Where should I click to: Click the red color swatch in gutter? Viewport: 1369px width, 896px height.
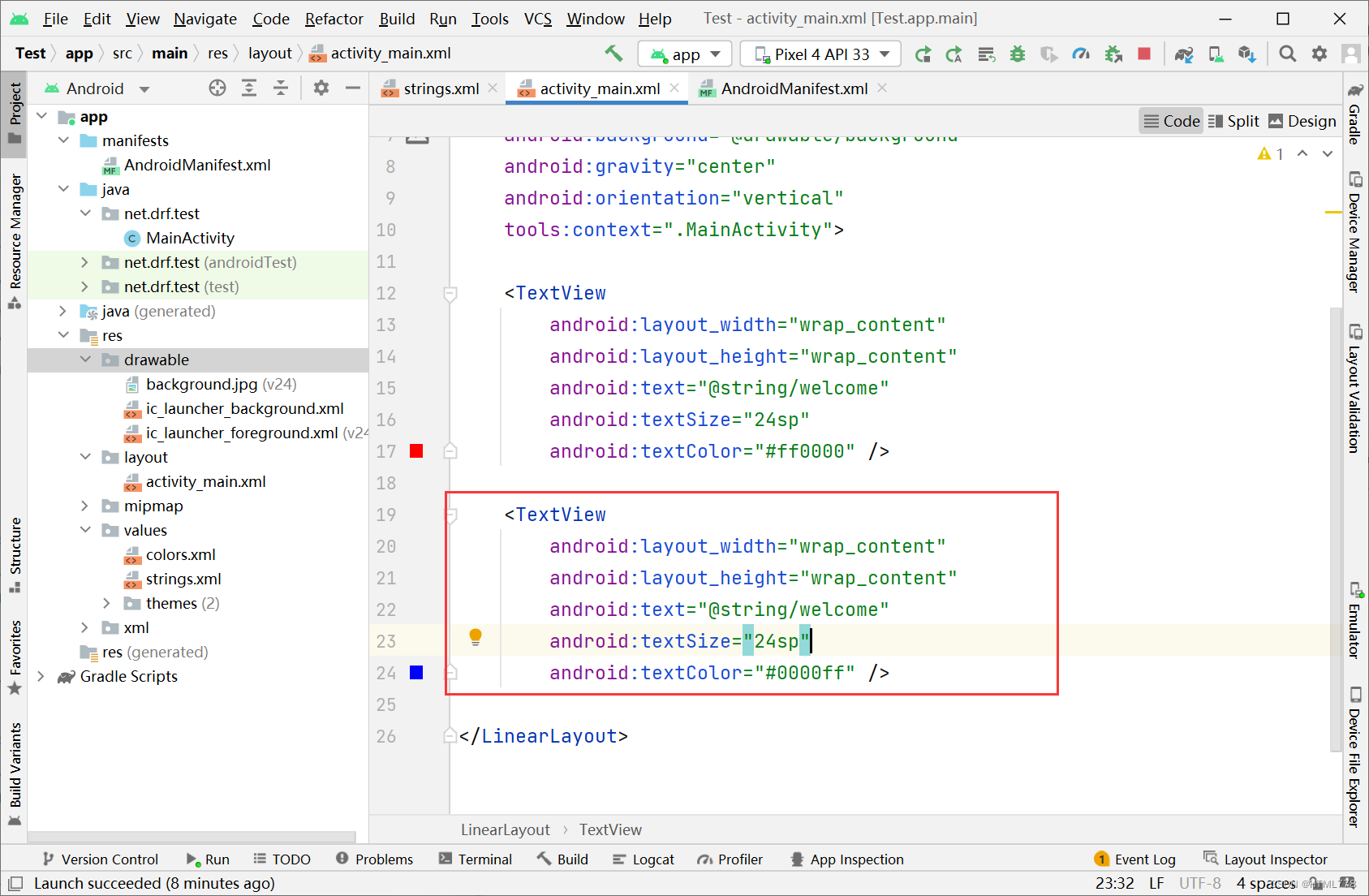click(x=416, y=451)
